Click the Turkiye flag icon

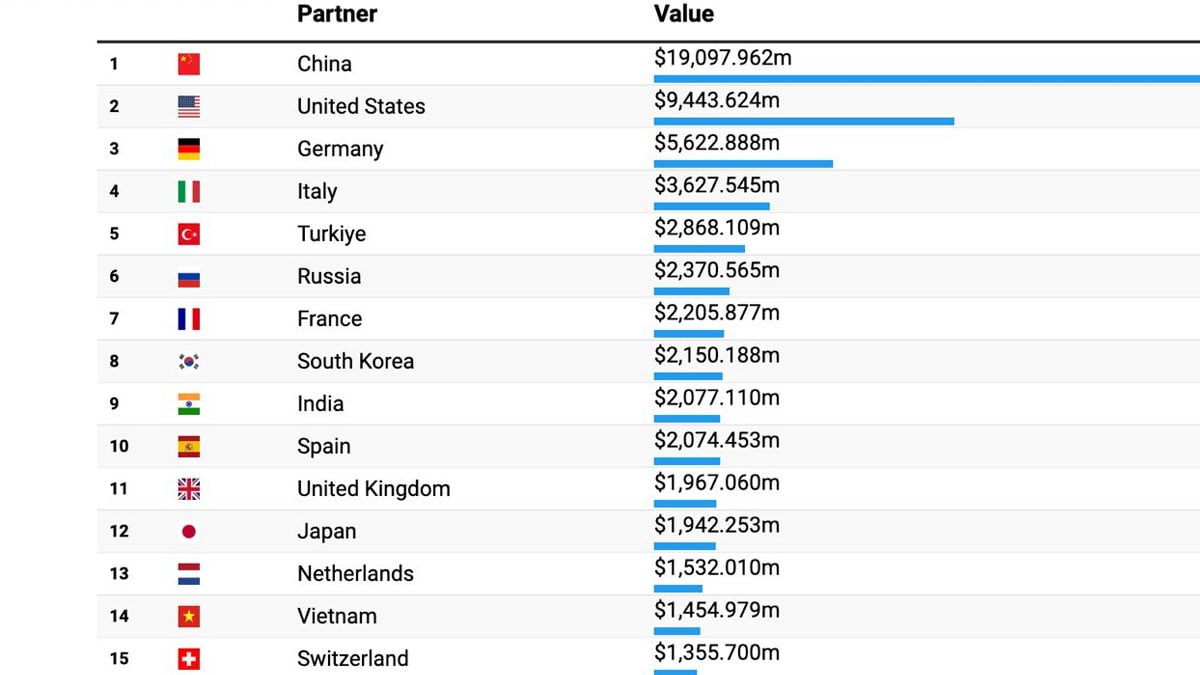point(189,234)
